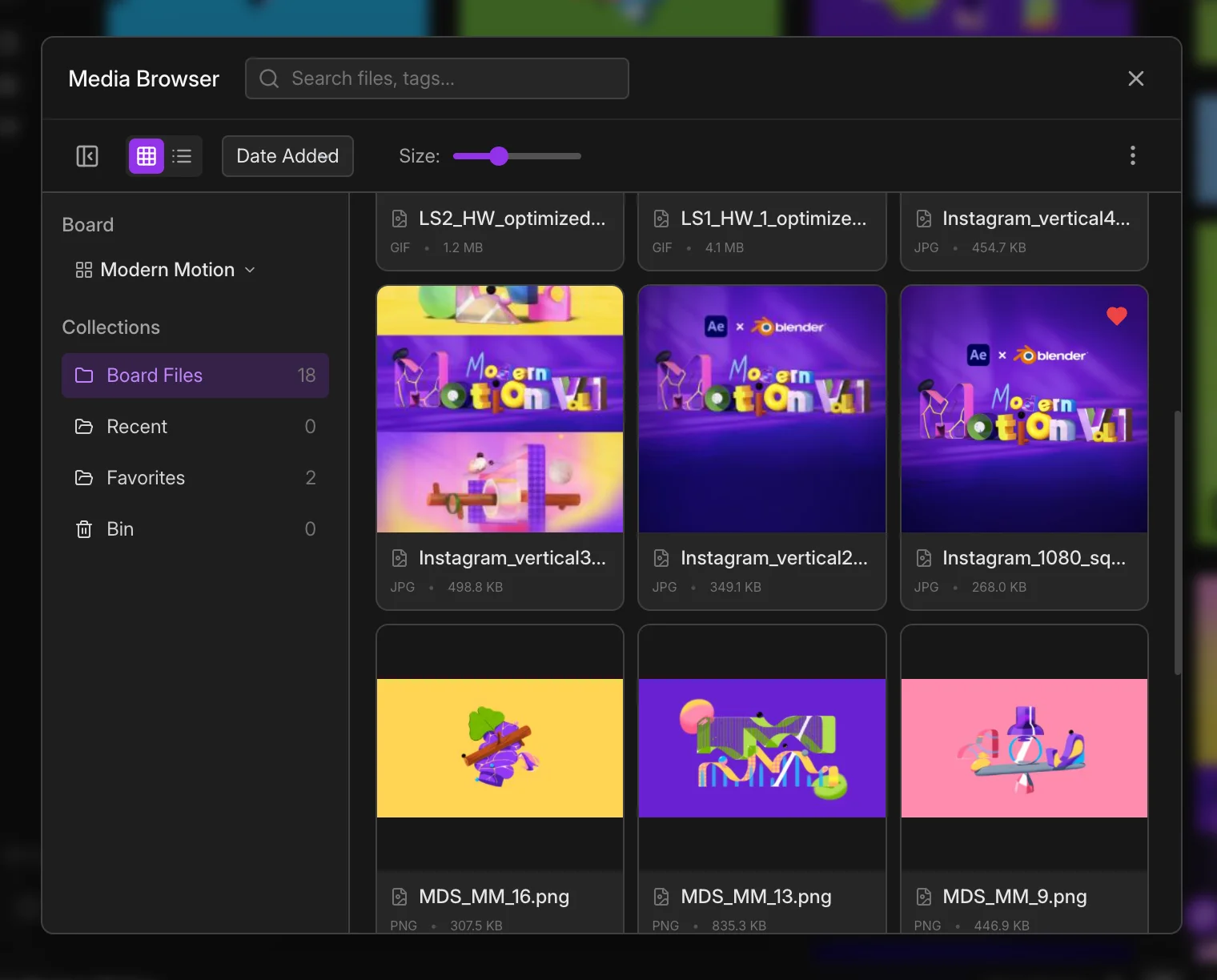Image resolution: width=1217 pixels, height=980 pixels.
Task: Click the chevron next to Modern Motion
Action: click(250, 270)
